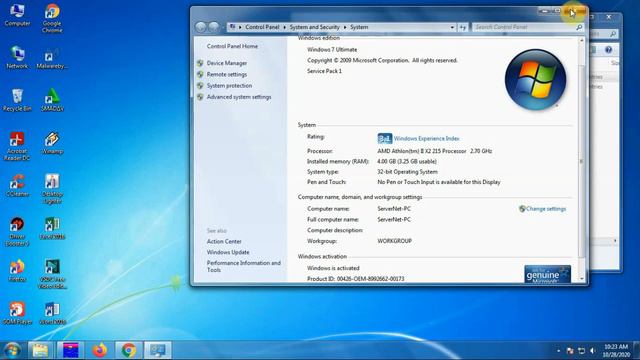The height and width of the screenshot is (360, 640).
Task: Open Windows Update link
Action: click(228, 252)
